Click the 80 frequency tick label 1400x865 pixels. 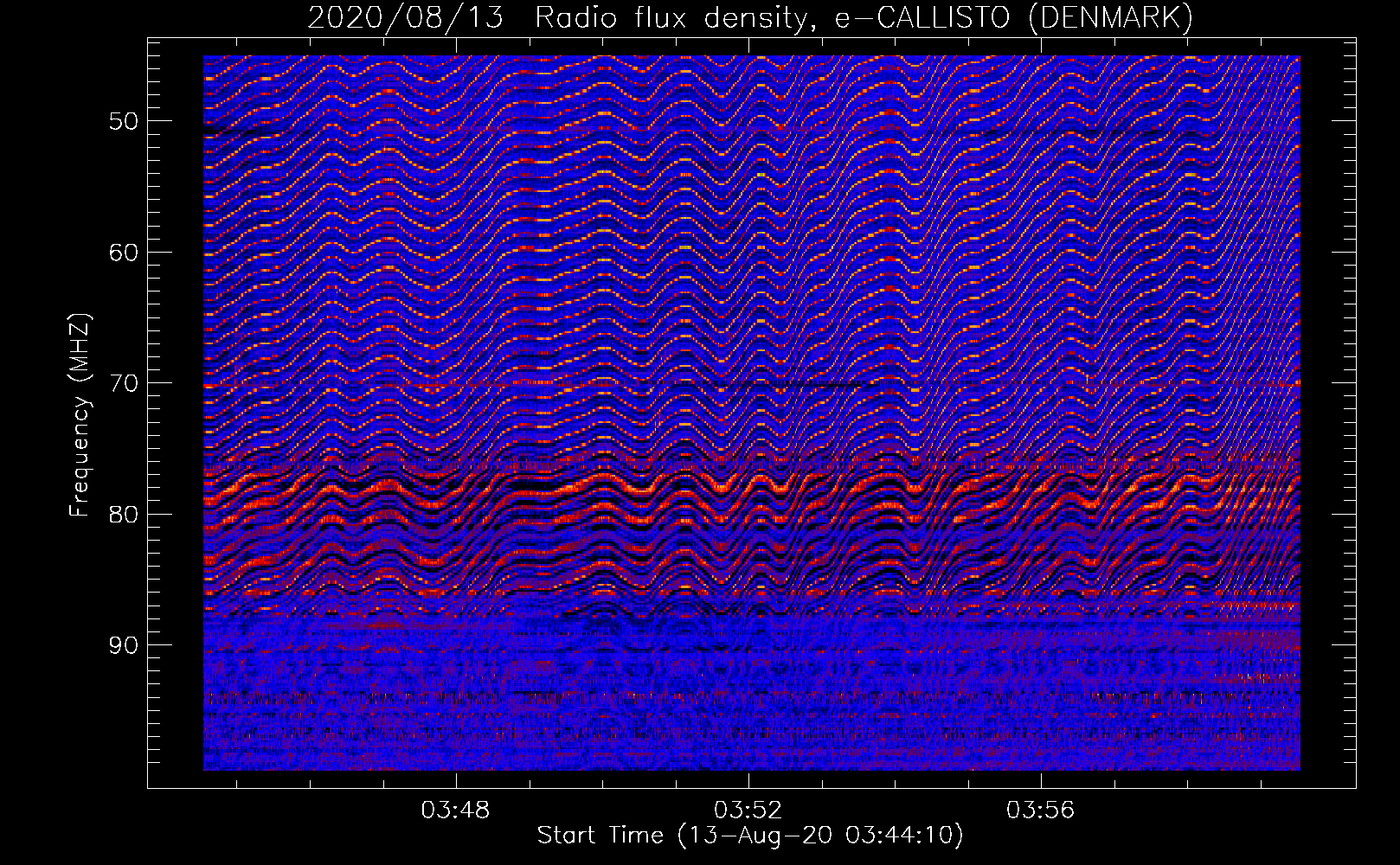(124, 515)
